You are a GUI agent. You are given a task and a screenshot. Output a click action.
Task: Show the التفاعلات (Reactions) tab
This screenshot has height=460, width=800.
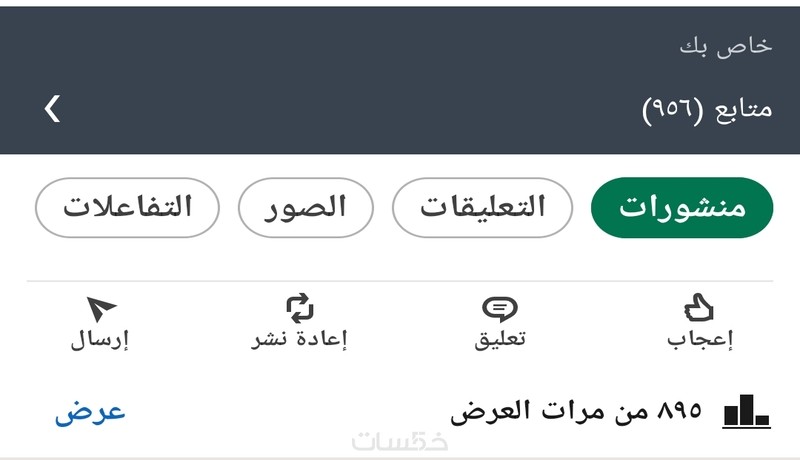click(x=127, y=207)
